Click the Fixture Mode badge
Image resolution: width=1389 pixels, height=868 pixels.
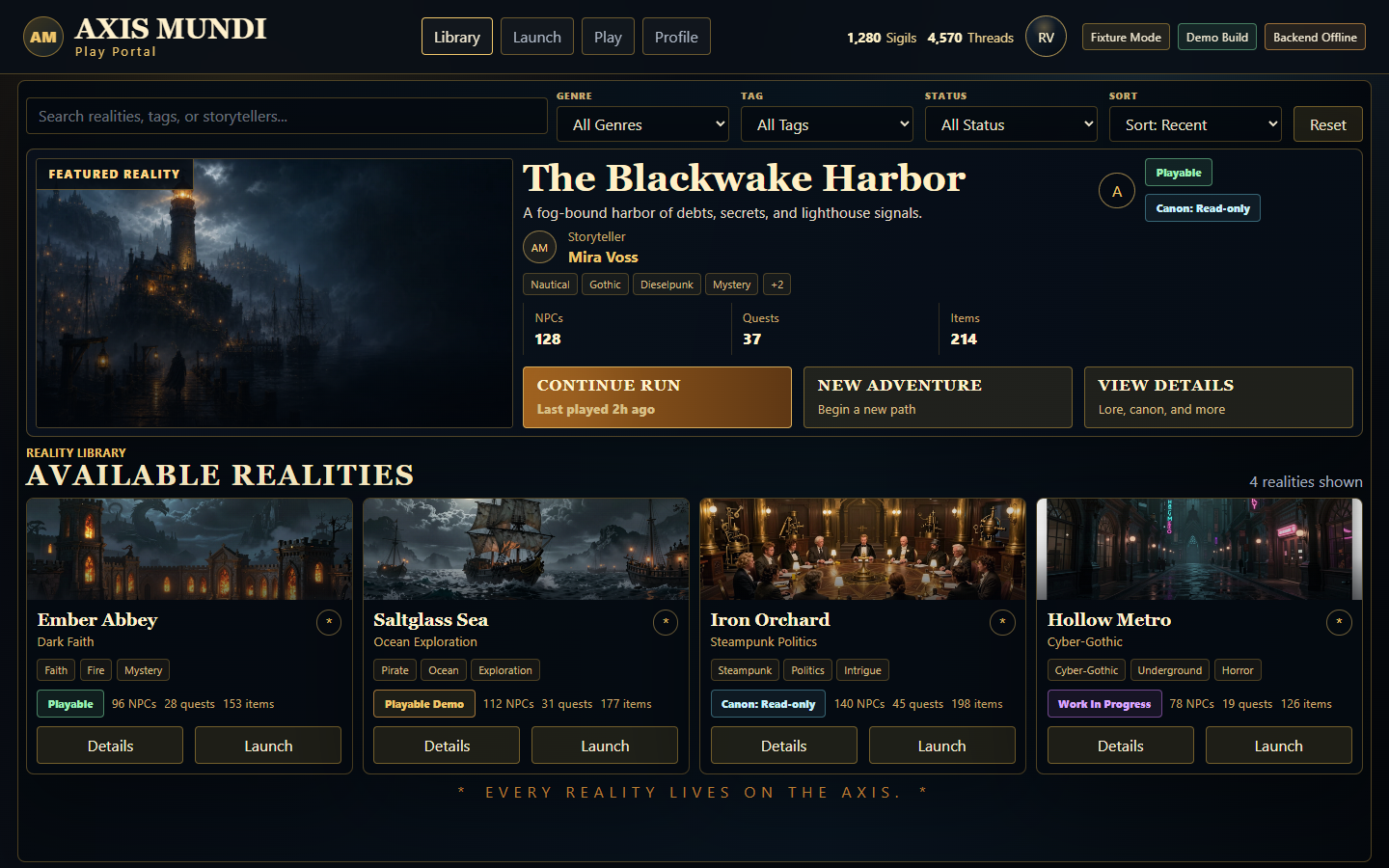point(1126,37)
